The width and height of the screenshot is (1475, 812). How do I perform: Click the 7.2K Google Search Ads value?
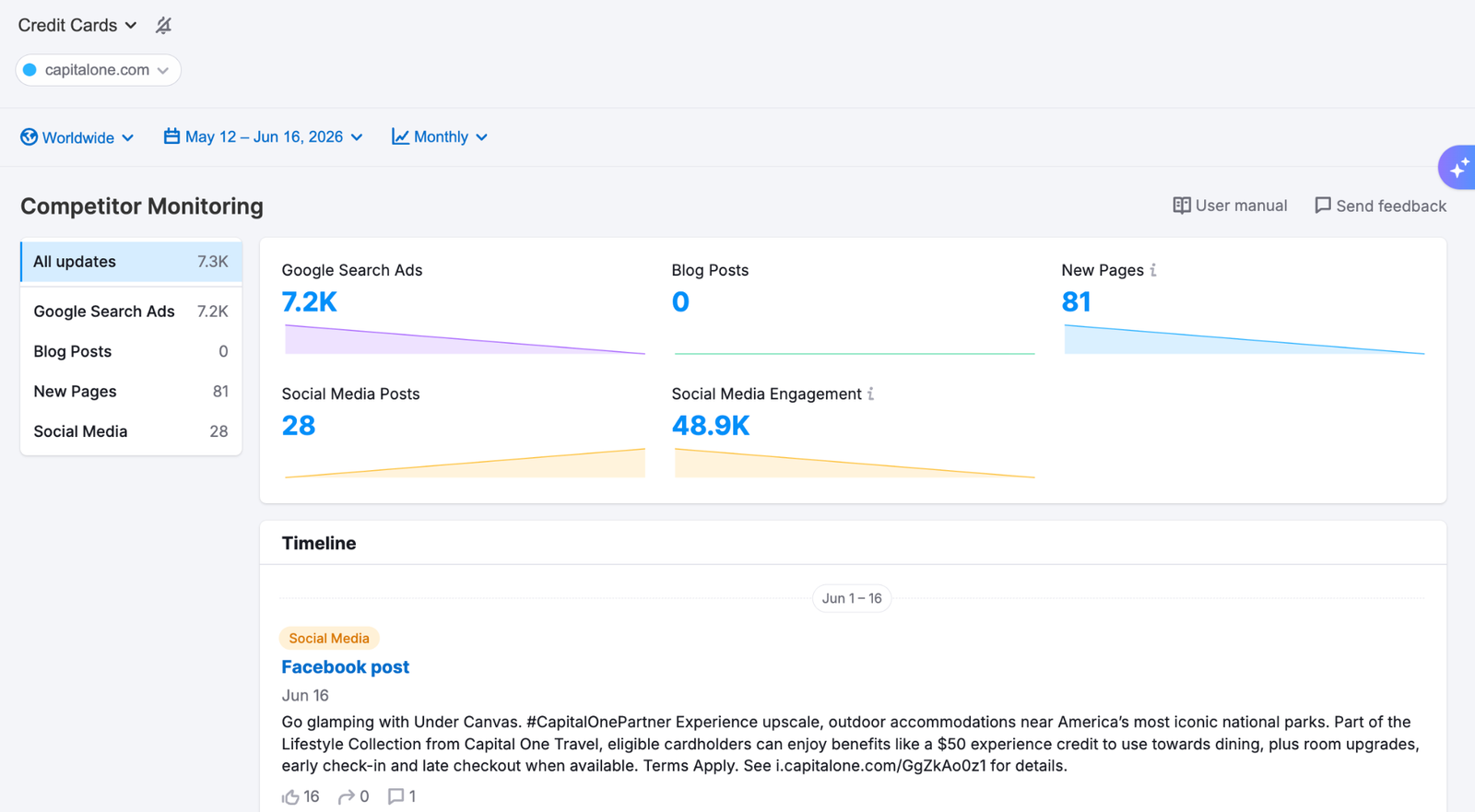coord(310,301)
